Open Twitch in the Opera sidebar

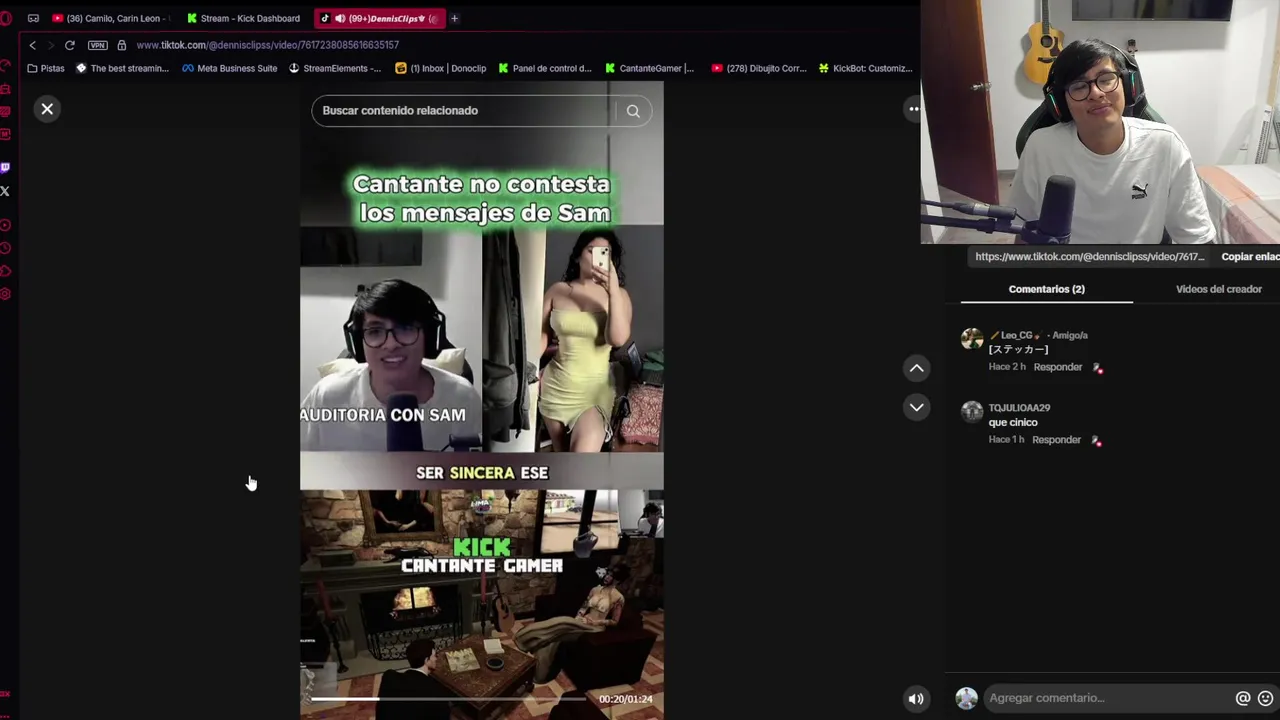click(5, 167)
